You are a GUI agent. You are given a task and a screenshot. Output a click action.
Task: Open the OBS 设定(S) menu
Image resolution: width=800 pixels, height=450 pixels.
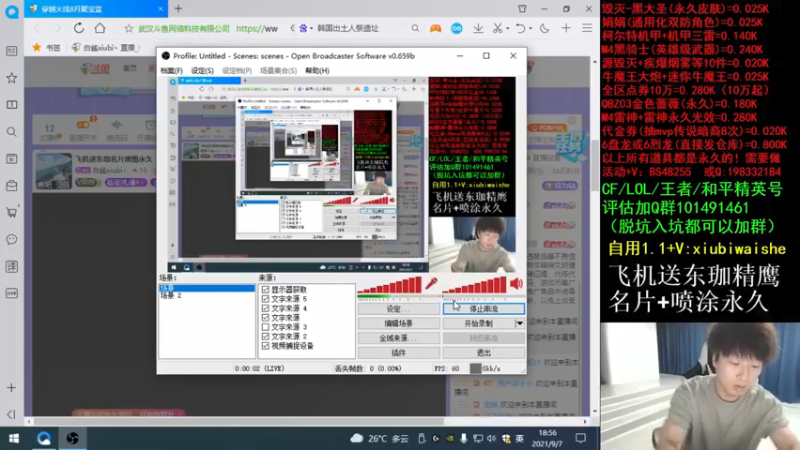pyautogui.click(x=202, y=70)
